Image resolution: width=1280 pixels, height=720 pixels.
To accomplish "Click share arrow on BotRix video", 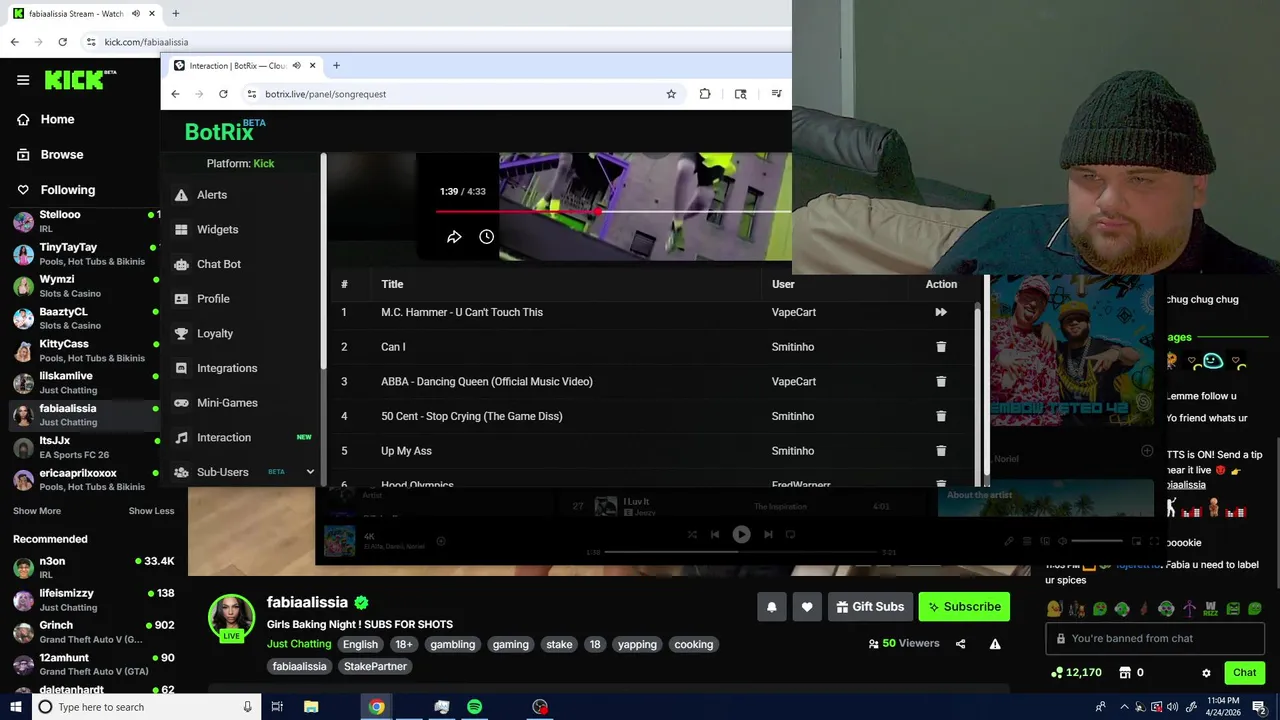I will coord(454,237).
